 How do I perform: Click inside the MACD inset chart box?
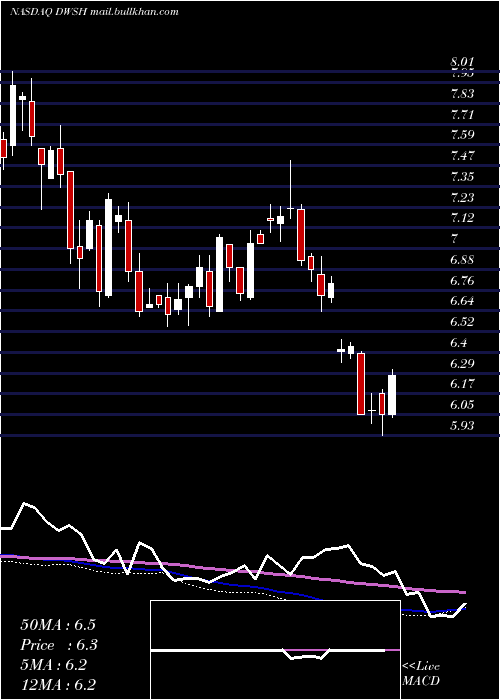(275, 650)
